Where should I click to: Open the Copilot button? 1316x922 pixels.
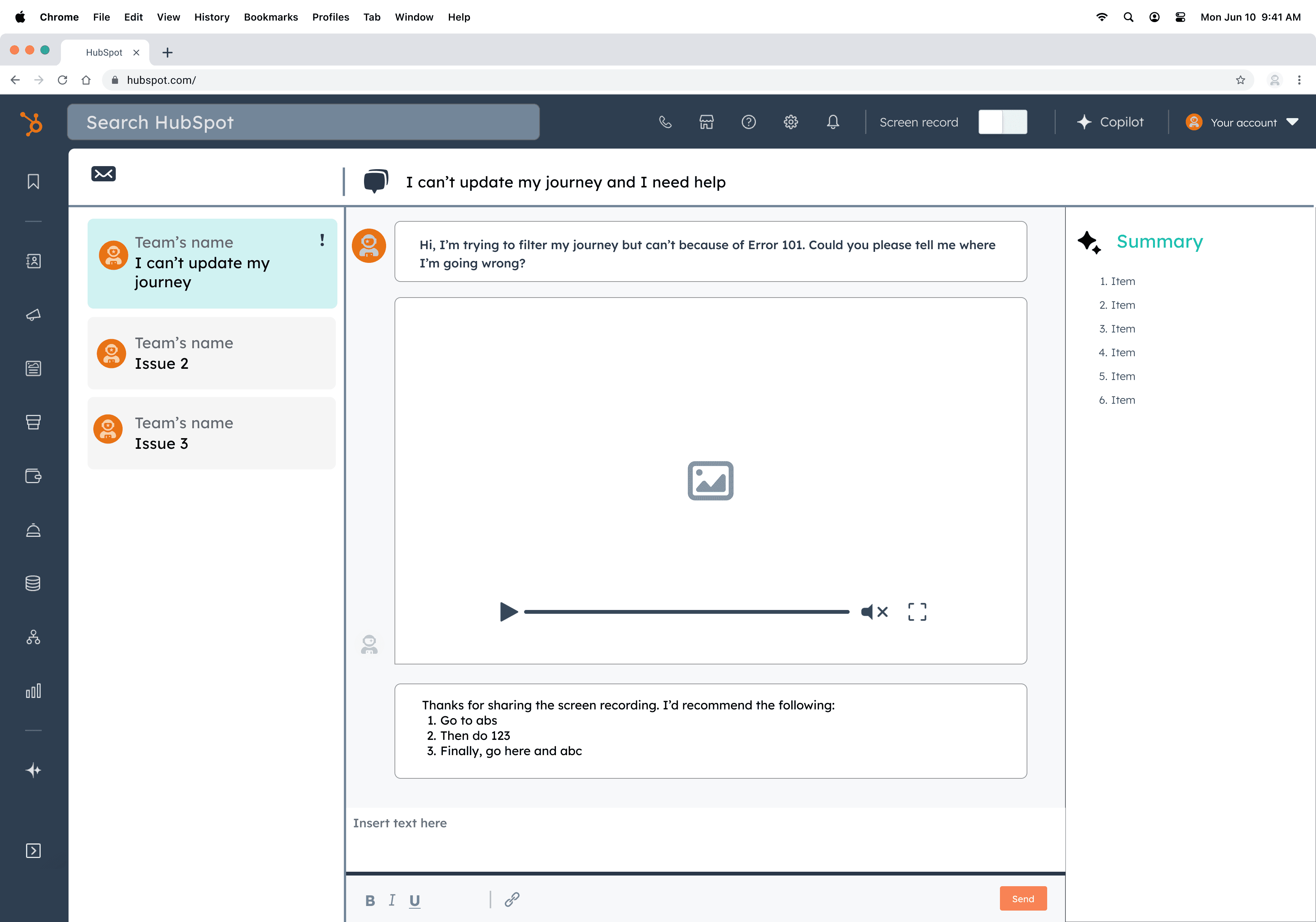(1110, 122)
